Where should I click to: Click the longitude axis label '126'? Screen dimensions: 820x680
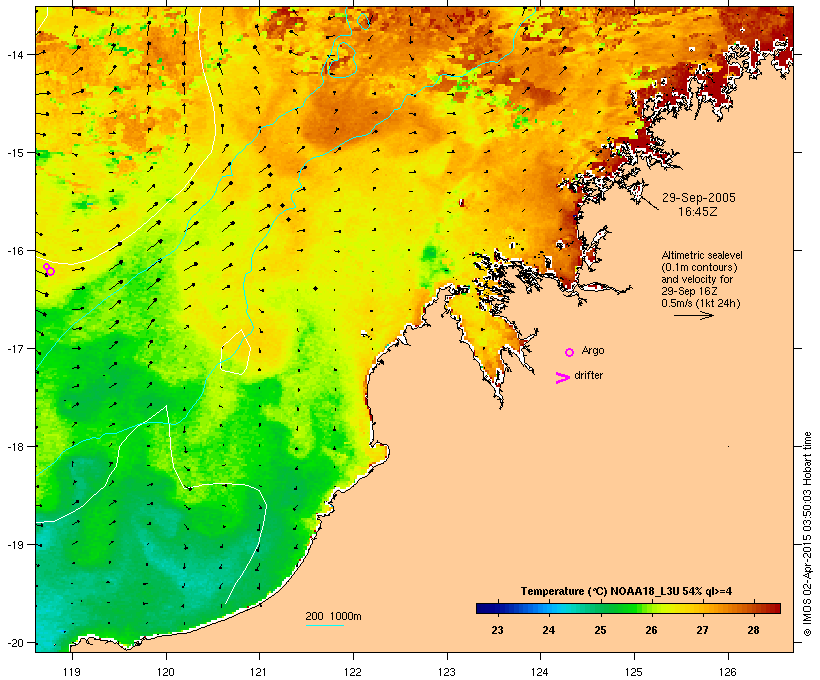(727, 672)
